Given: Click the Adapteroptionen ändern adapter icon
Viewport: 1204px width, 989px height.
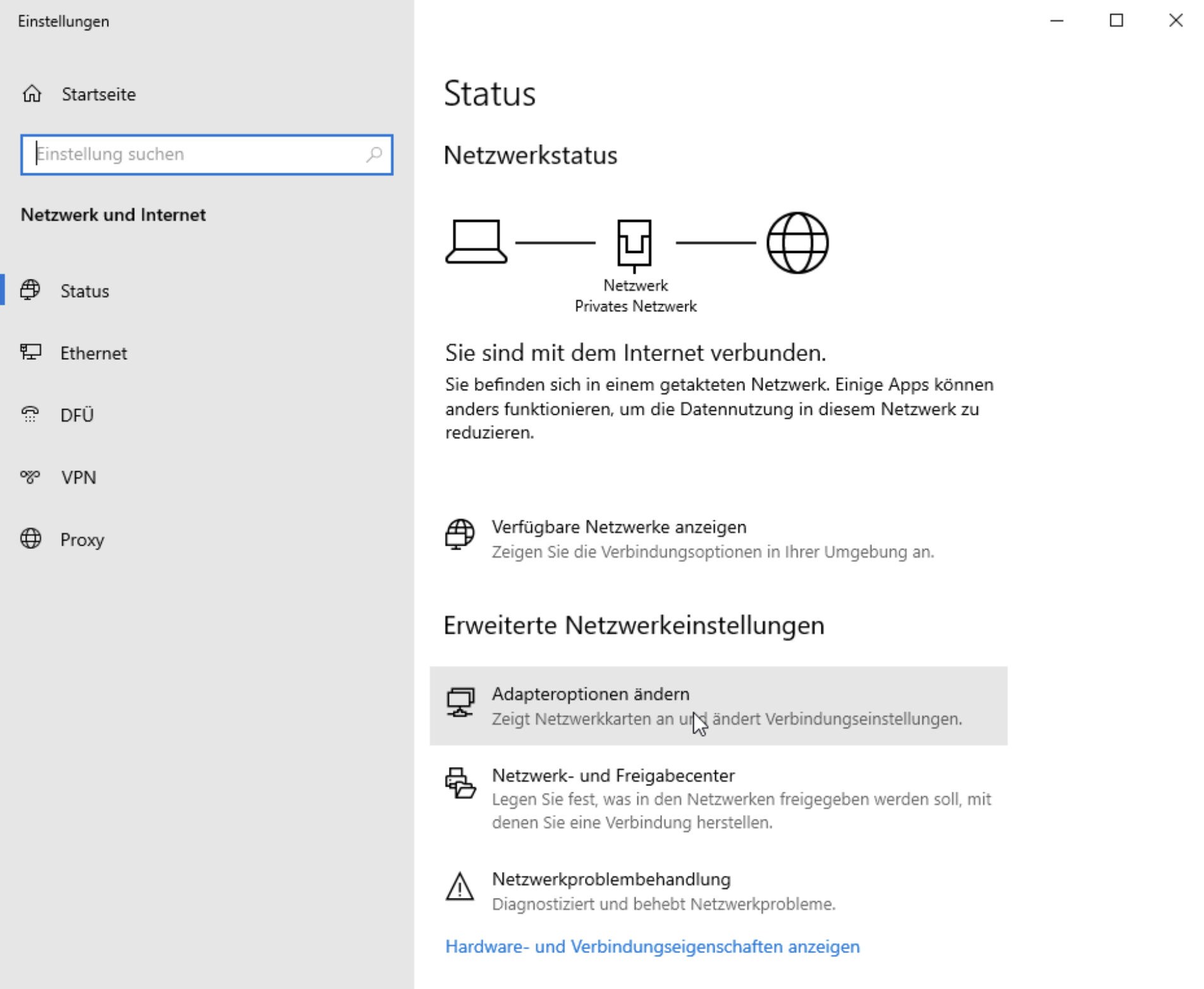Looking at the screenshot, I should pos(460,703).
